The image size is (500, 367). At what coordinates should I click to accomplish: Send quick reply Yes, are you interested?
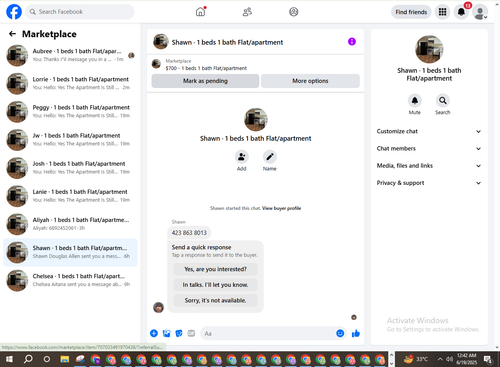tap(215, 269)
